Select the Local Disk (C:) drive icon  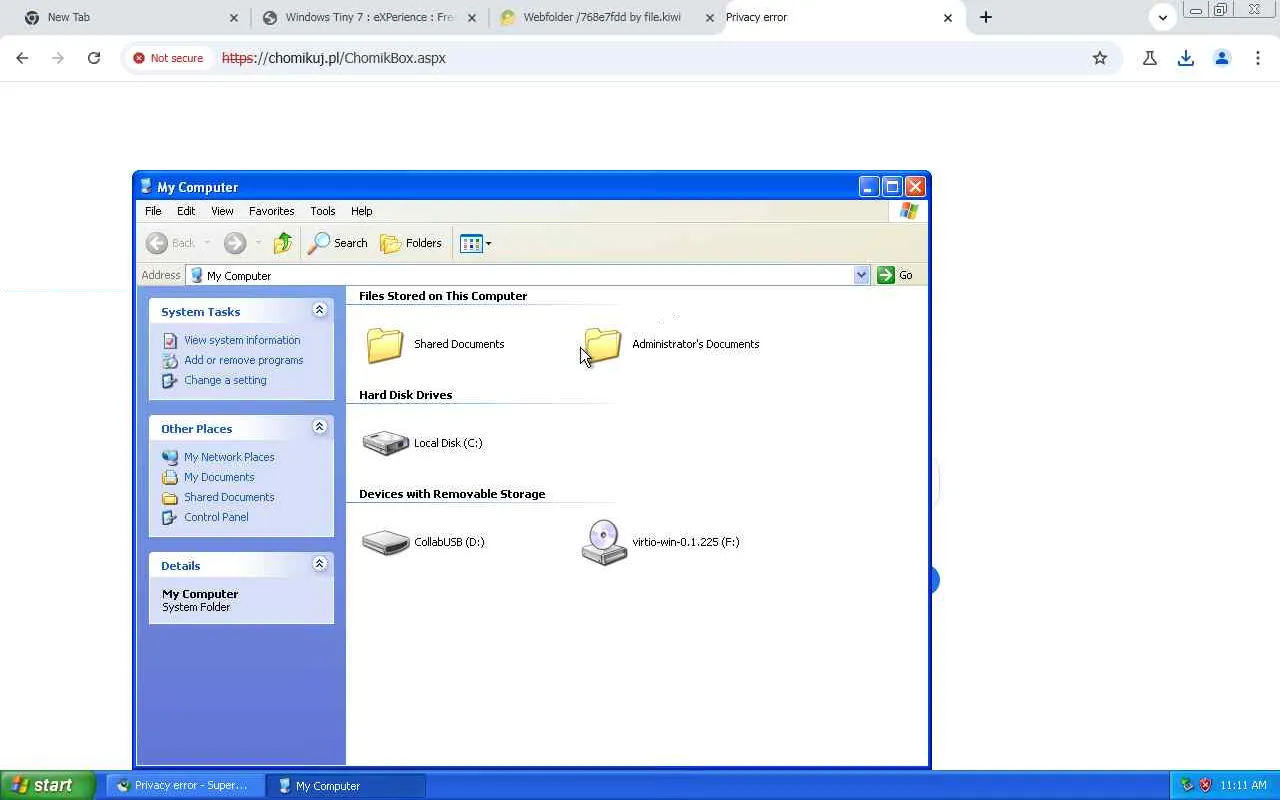coord(385,443)
